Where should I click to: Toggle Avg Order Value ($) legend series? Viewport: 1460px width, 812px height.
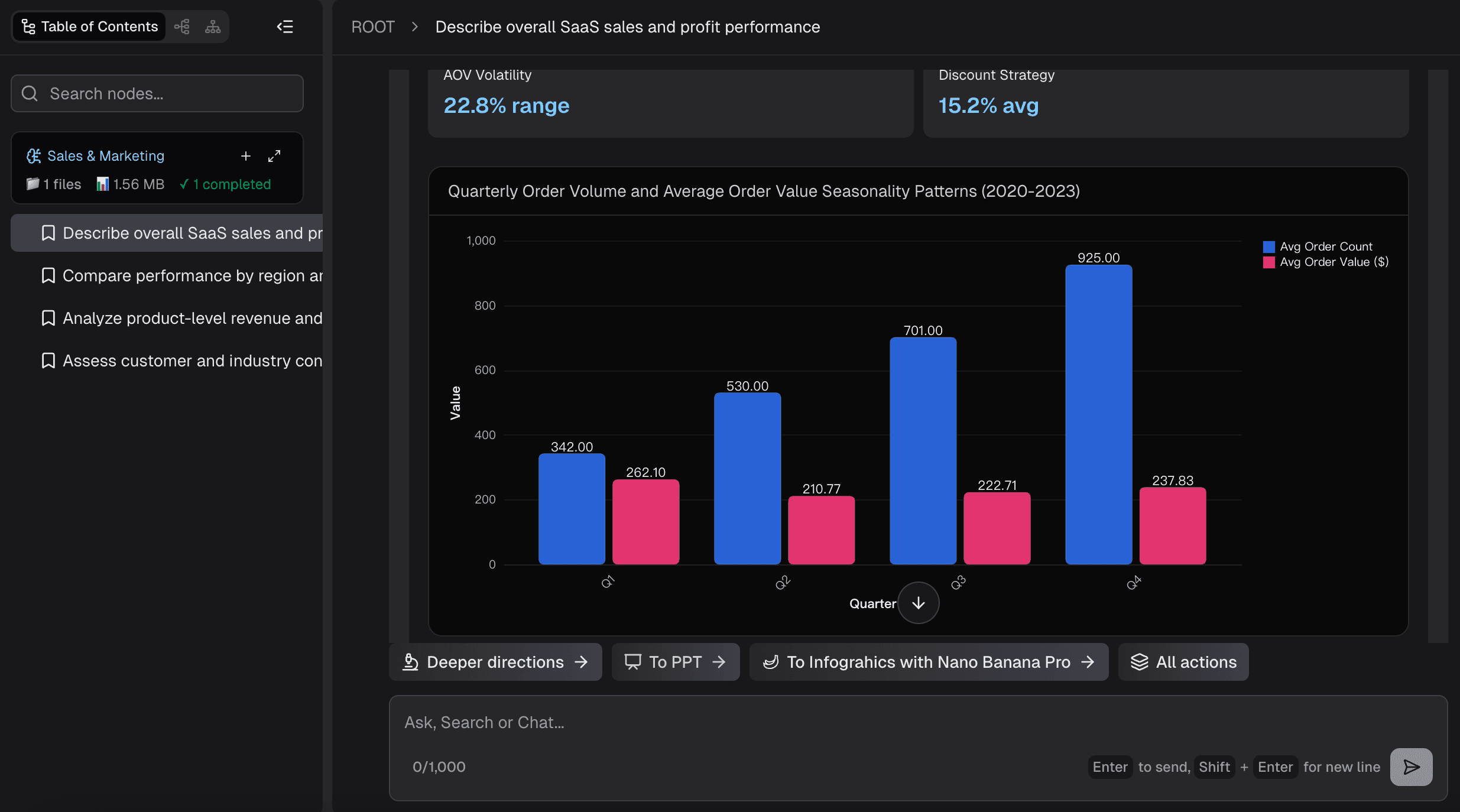click(1334, 262)
